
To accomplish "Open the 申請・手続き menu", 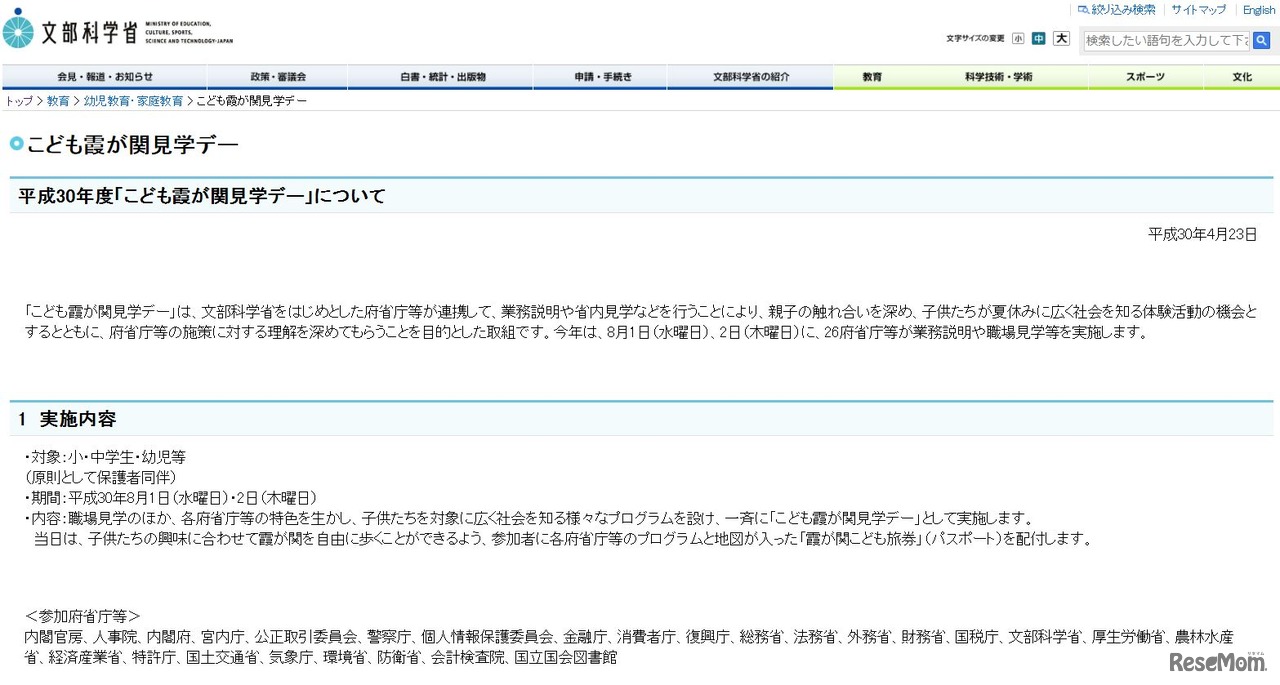I will [x=599, y=76].
